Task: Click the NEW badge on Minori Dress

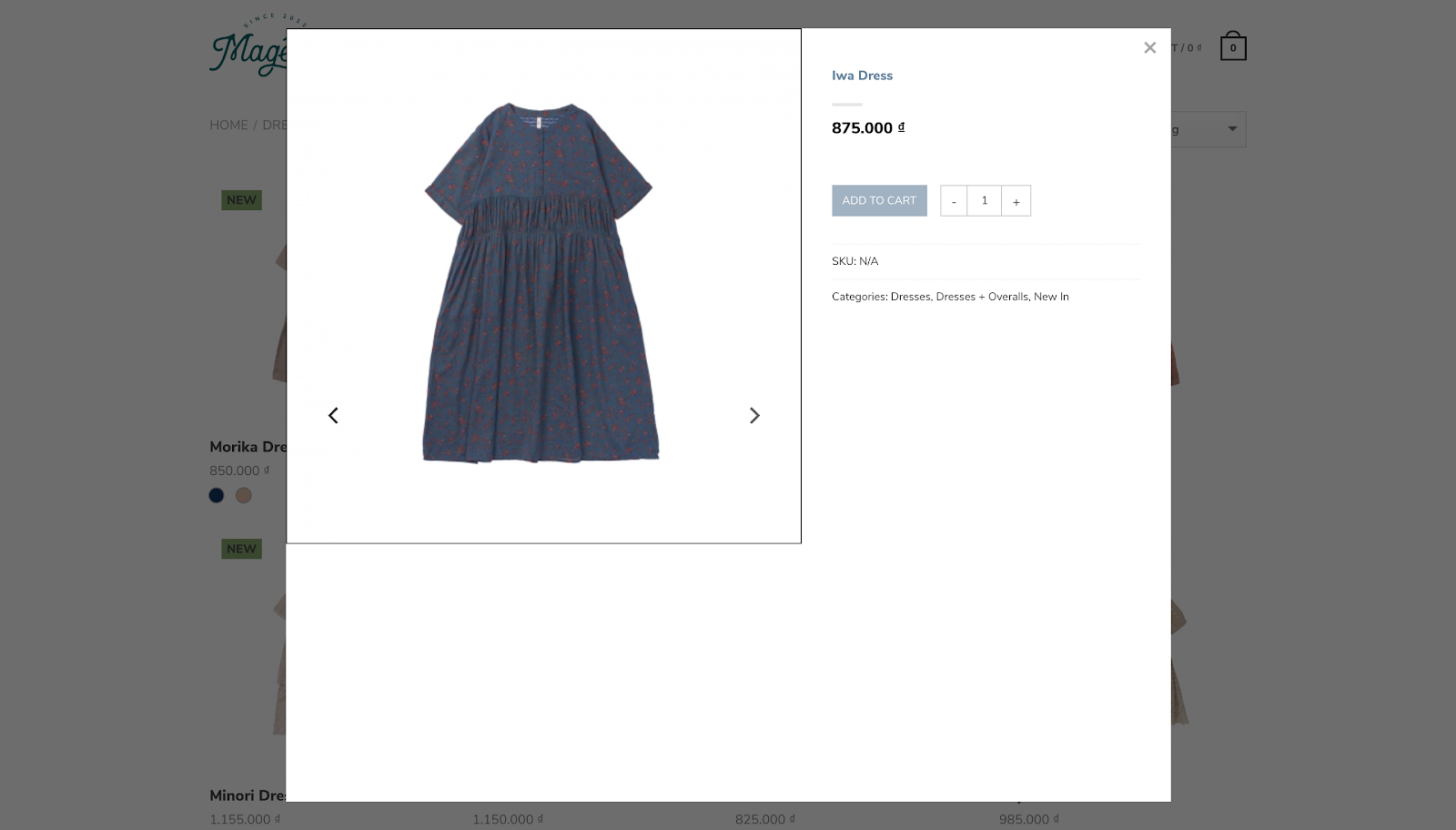Action: pyautogui.click(x=241, y=549)
